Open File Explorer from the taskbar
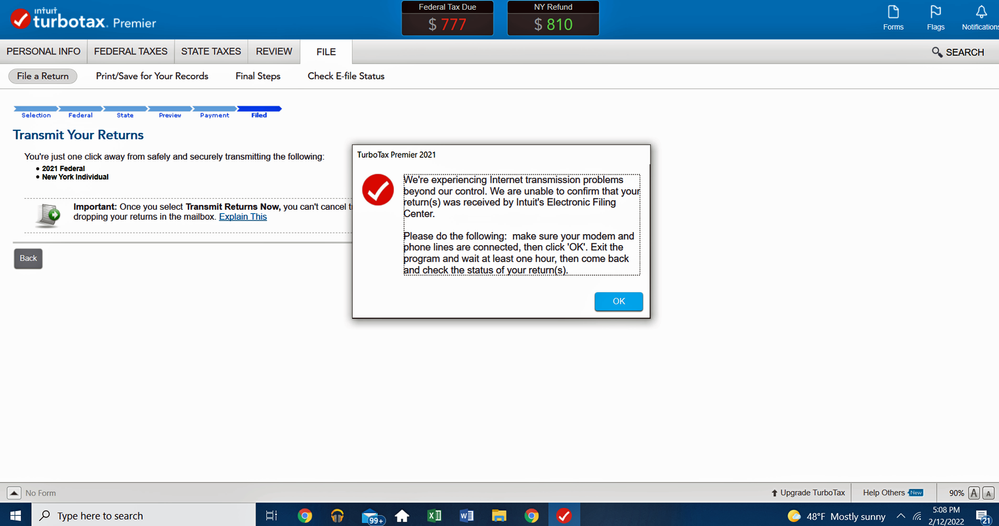The width and height of the screenshot is (999, 526). coord(499,516)
